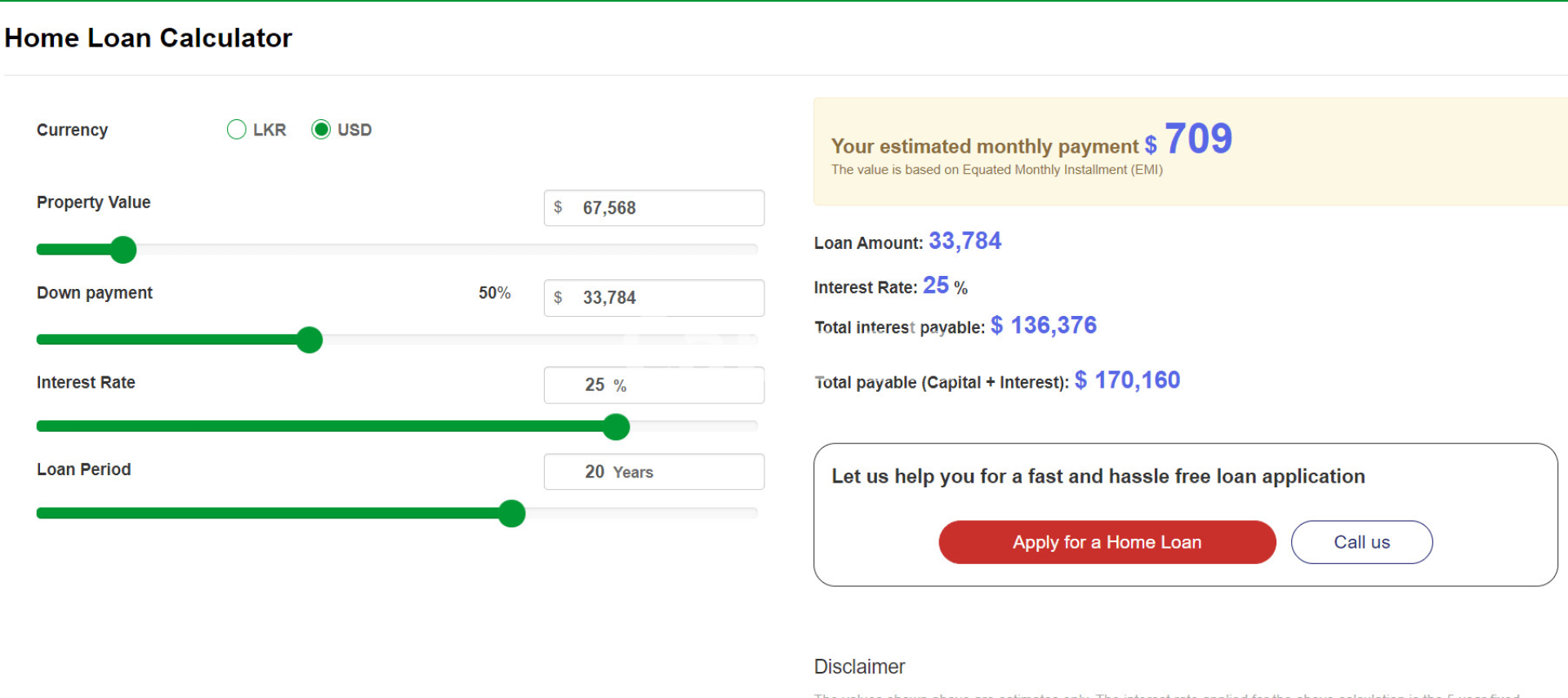
Task: Click the Disclaimer heading
Action: click(x=859, y=667)
